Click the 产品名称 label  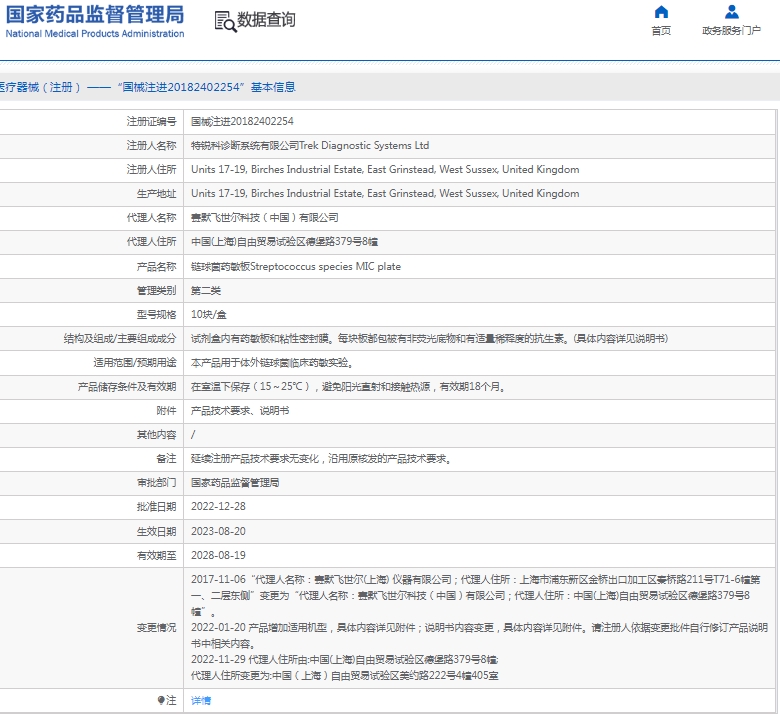click(156, 267)
